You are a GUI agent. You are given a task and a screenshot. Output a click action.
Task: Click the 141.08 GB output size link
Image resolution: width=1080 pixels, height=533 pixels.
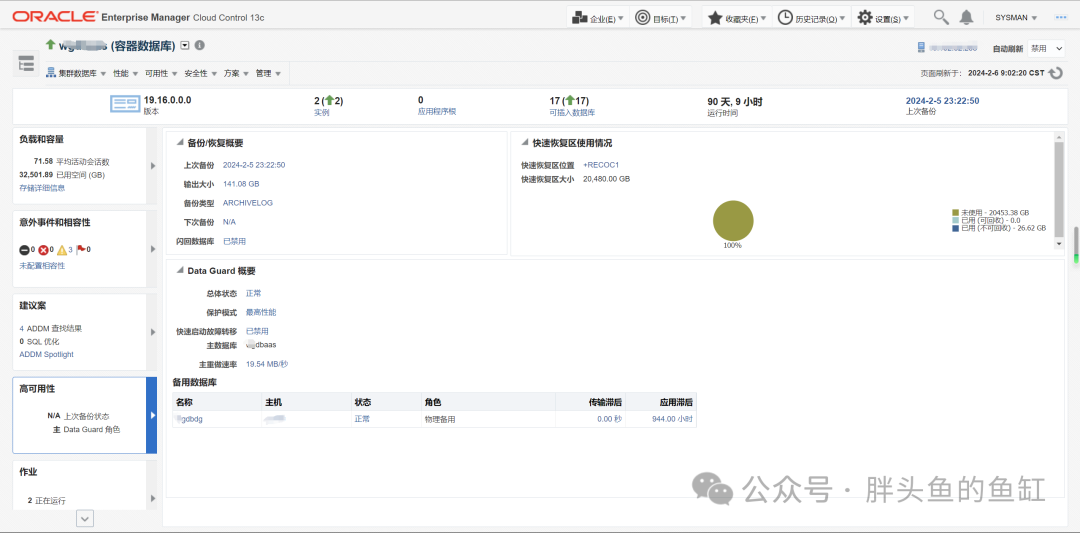click(x=241, y=184)
